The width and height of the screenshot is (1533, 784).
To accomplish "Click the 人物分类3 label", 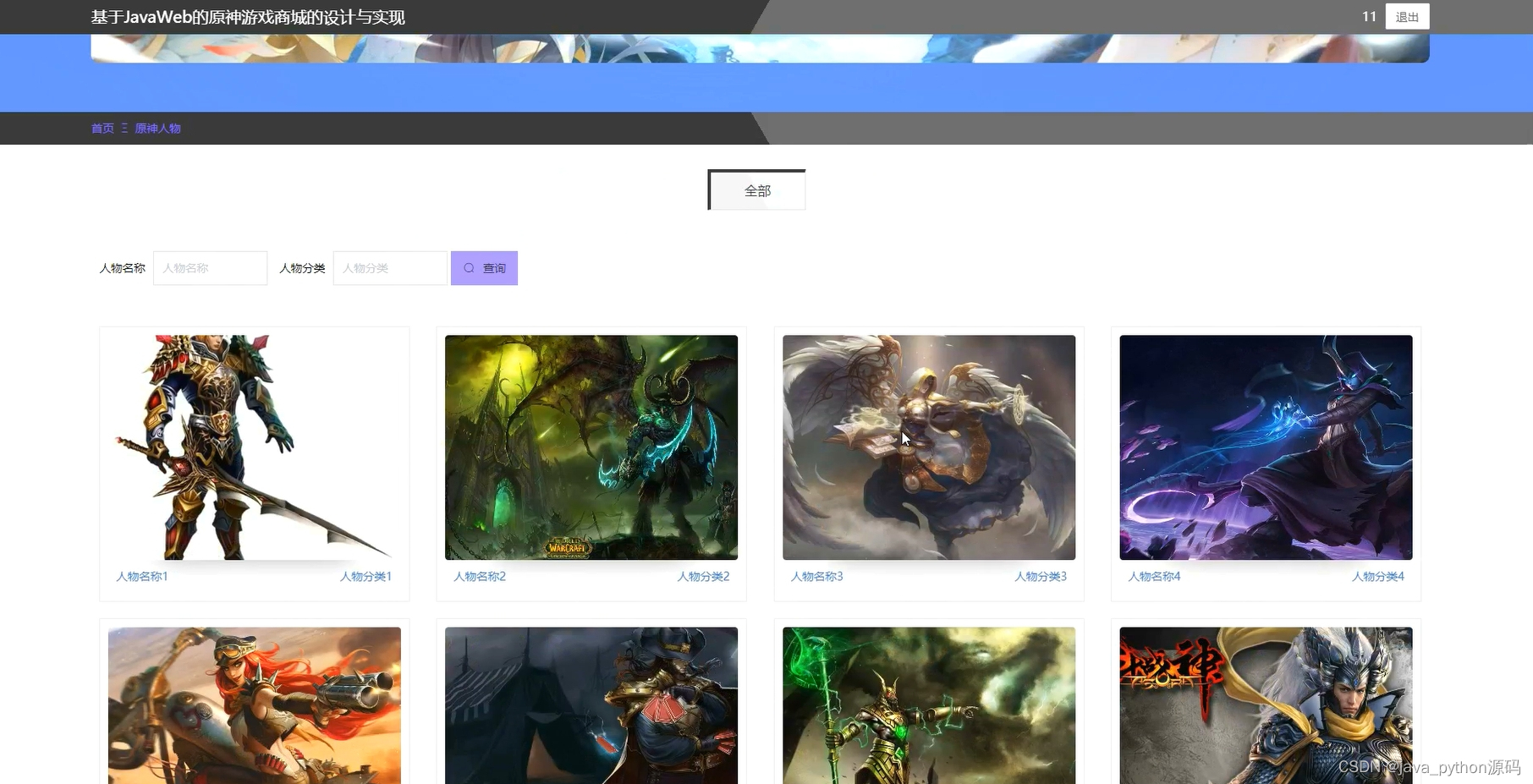I will (x=1041, y=577).
